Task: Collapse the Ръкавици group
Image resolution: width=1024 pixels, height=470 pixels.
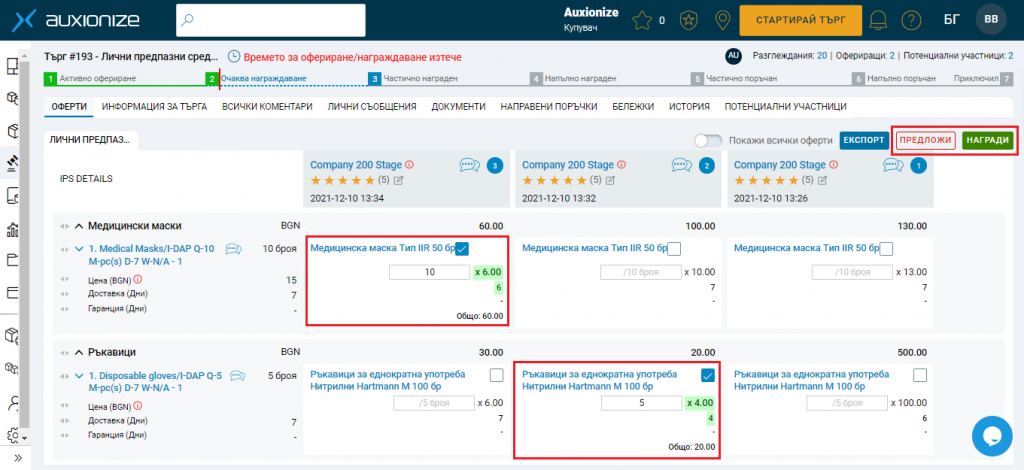Action: 77,352
